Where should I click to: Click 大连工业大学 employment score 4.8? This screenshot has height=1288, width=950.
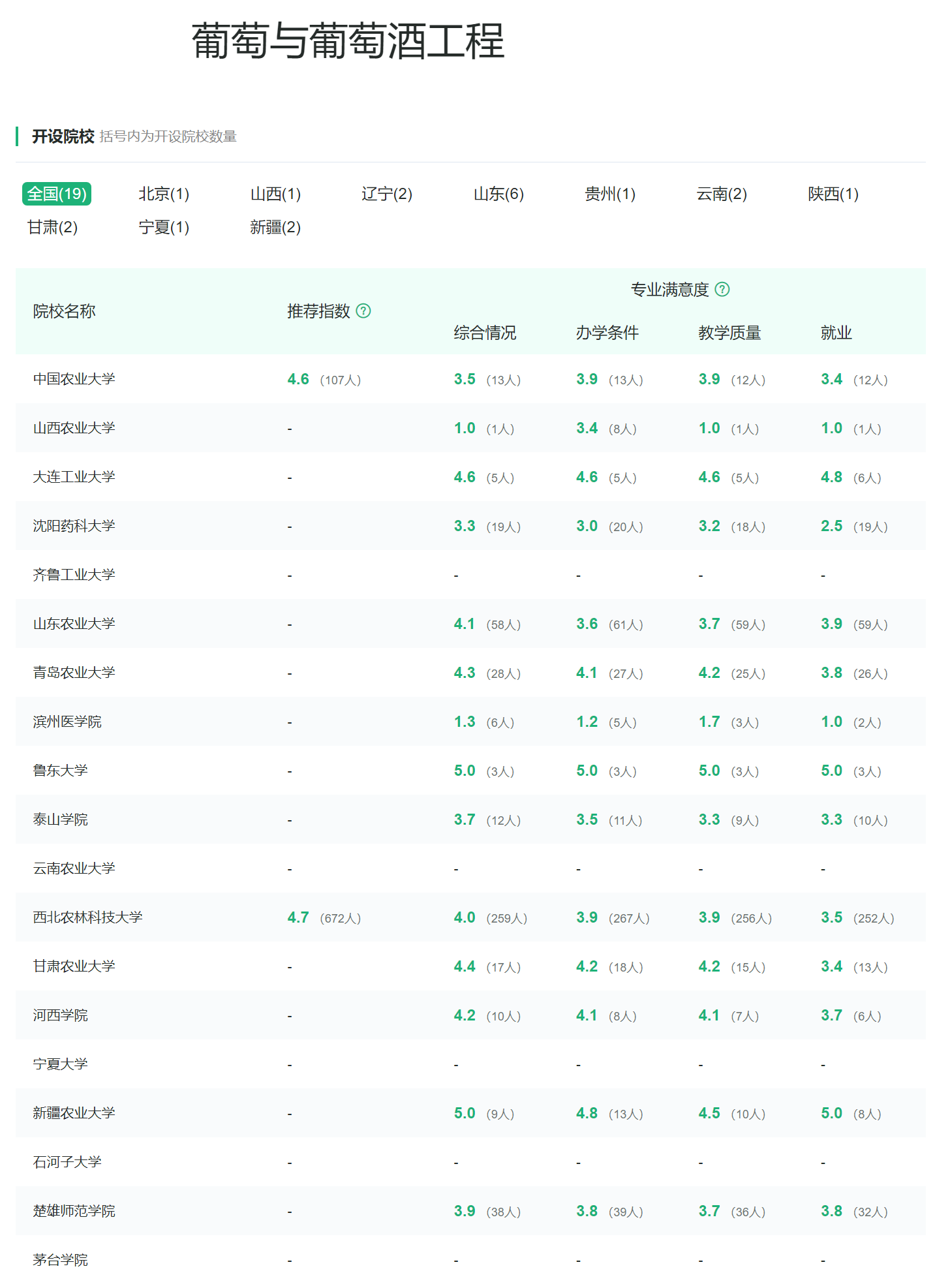pos(832,477)
